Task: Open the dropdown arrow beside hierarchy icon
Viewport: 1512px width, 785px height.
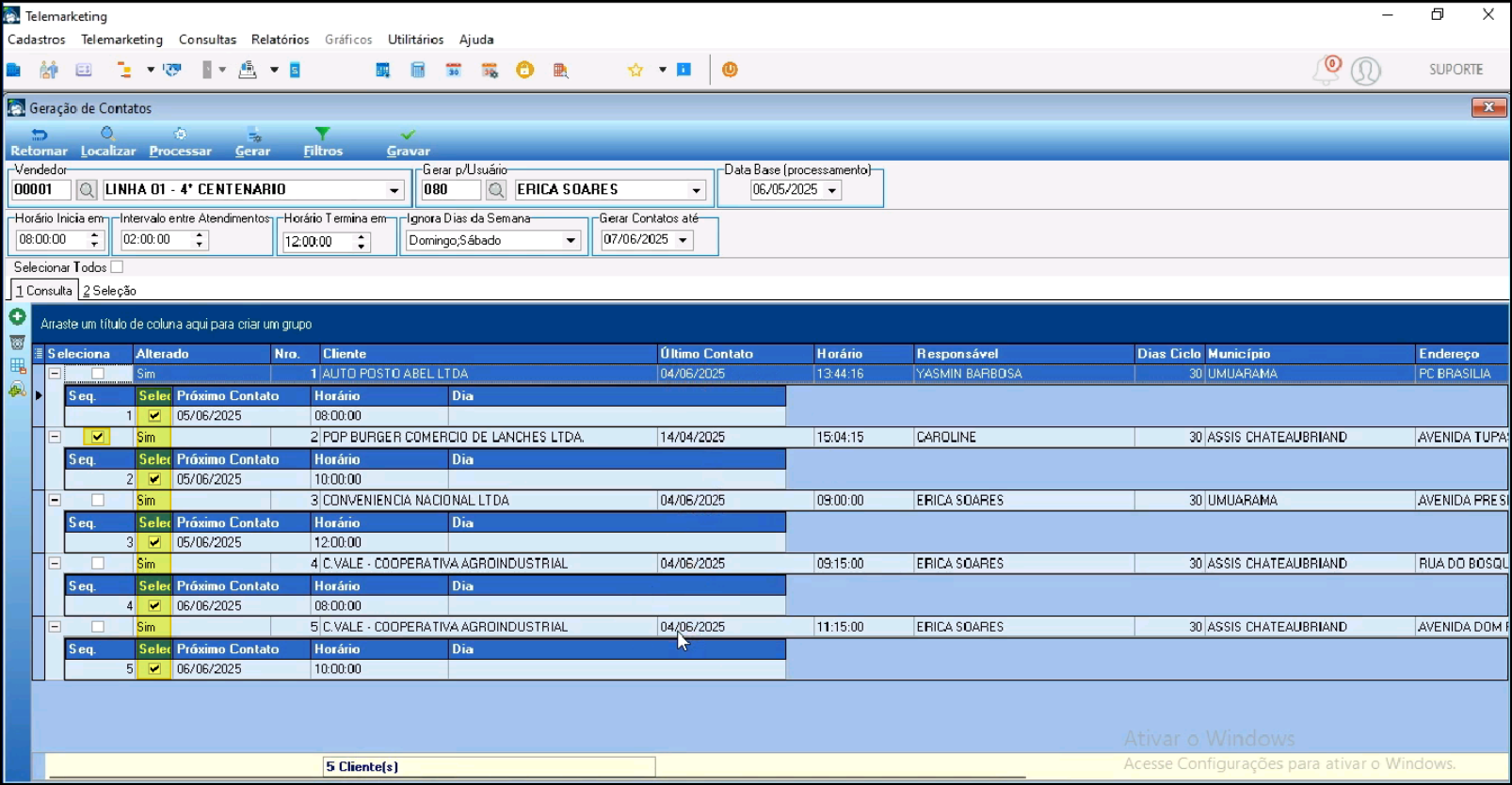Action: [151, 70]
